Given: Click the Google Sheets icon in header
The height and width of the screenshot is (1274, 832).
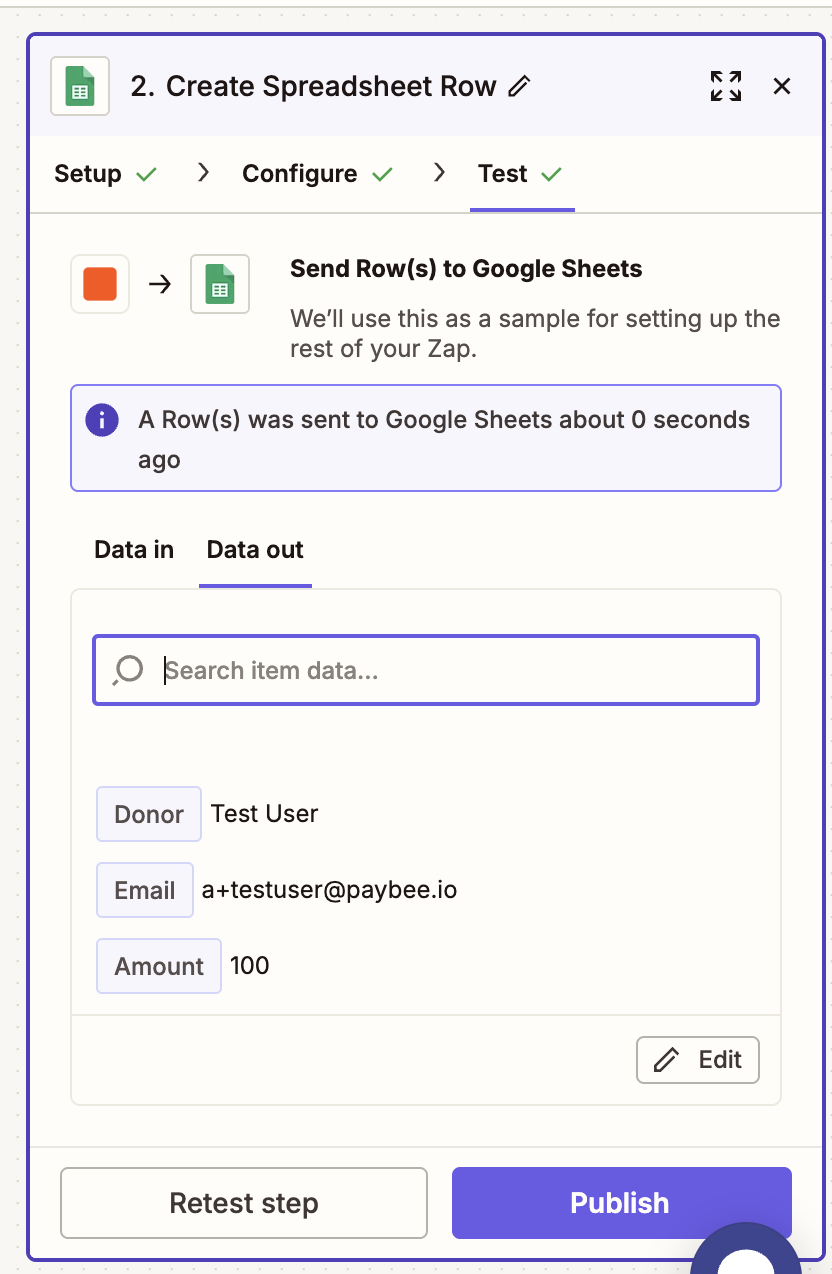Looking at the screenshot, I should [x=80, y=87].
